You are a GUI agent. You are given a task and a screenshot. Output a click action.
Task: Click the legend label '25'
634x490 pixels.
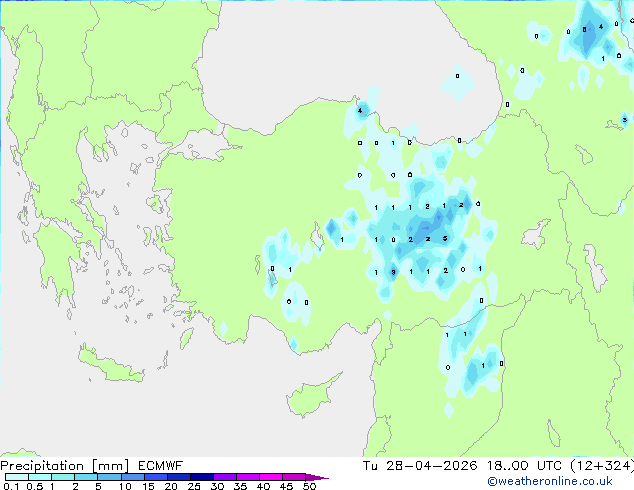194,486
